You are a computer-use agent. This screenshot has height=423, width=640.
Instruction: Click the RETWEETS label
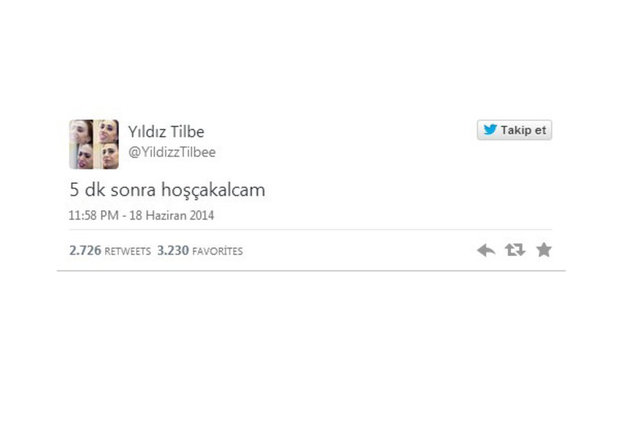coord(128,251)
